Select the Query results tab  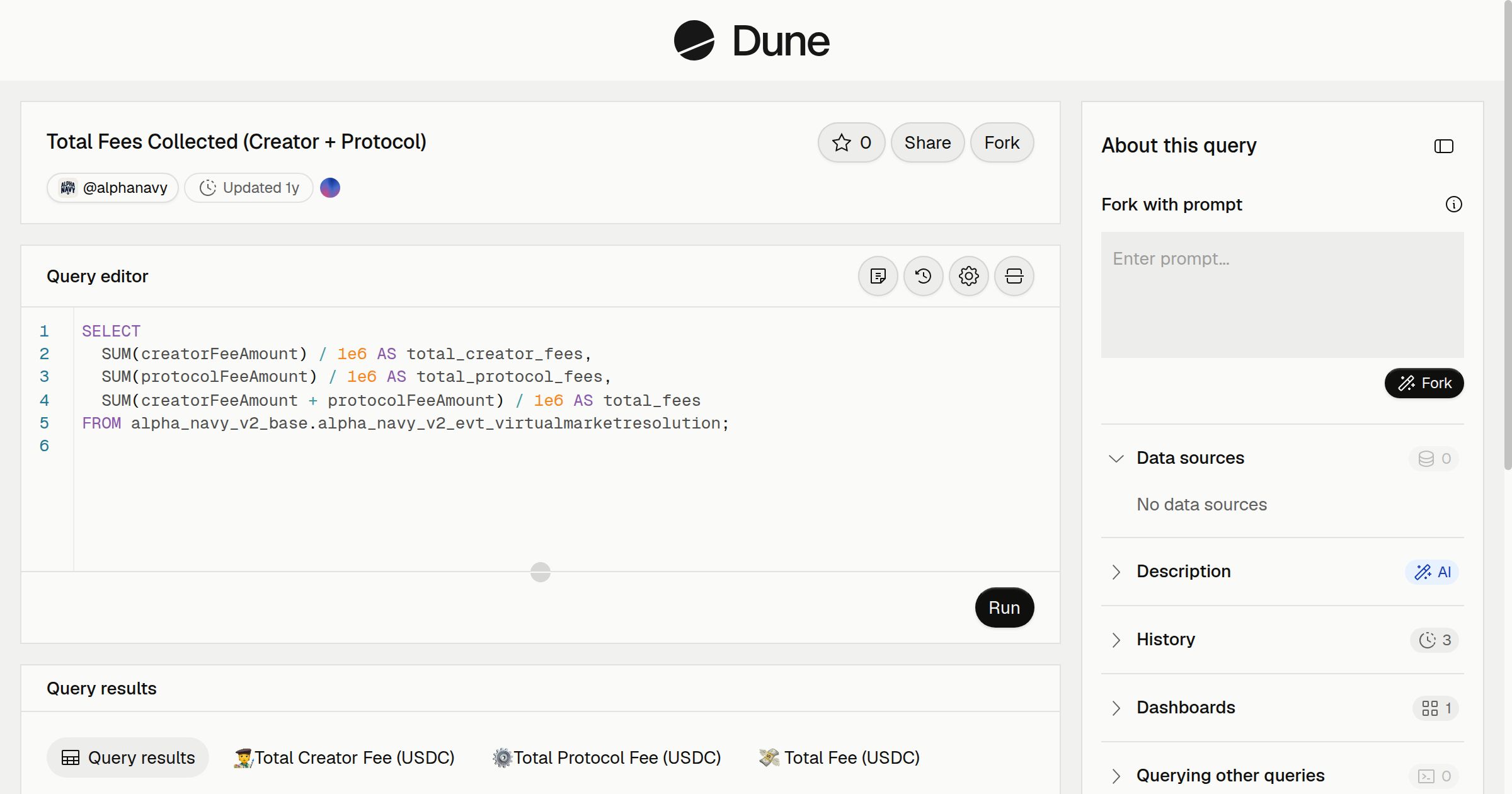click(x=128, y=757)
